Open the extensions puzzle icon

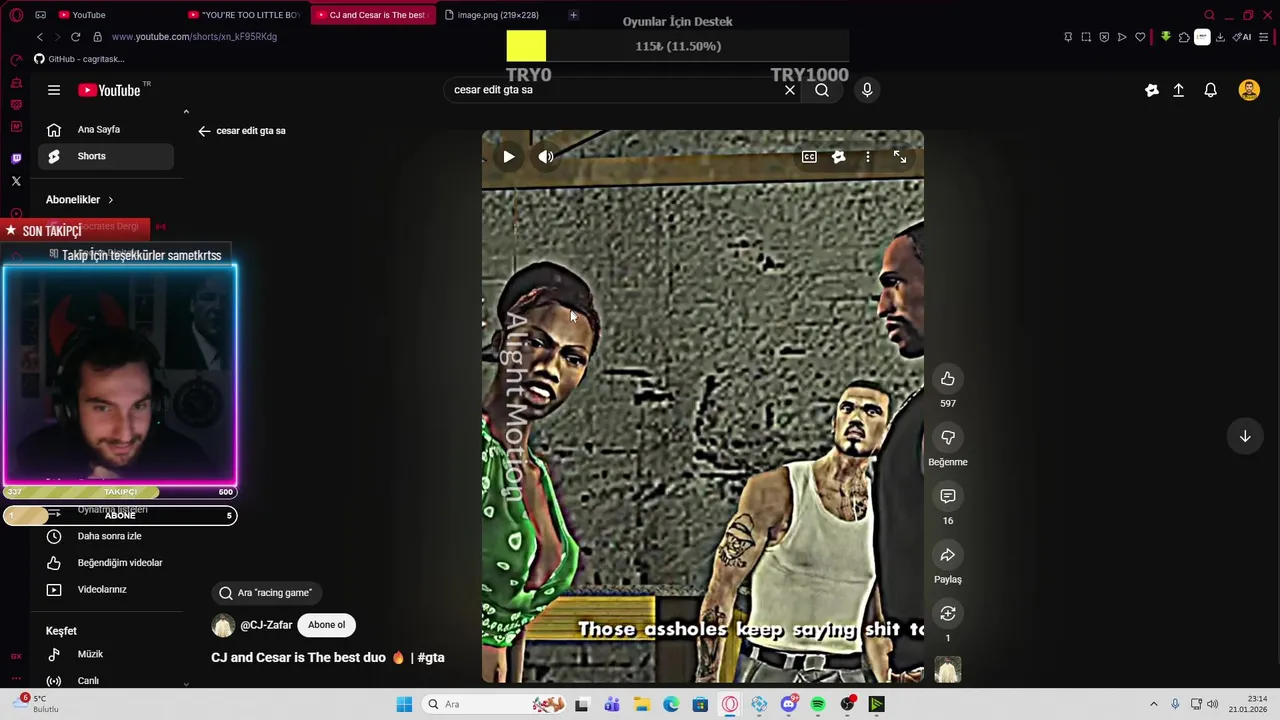1184,37
